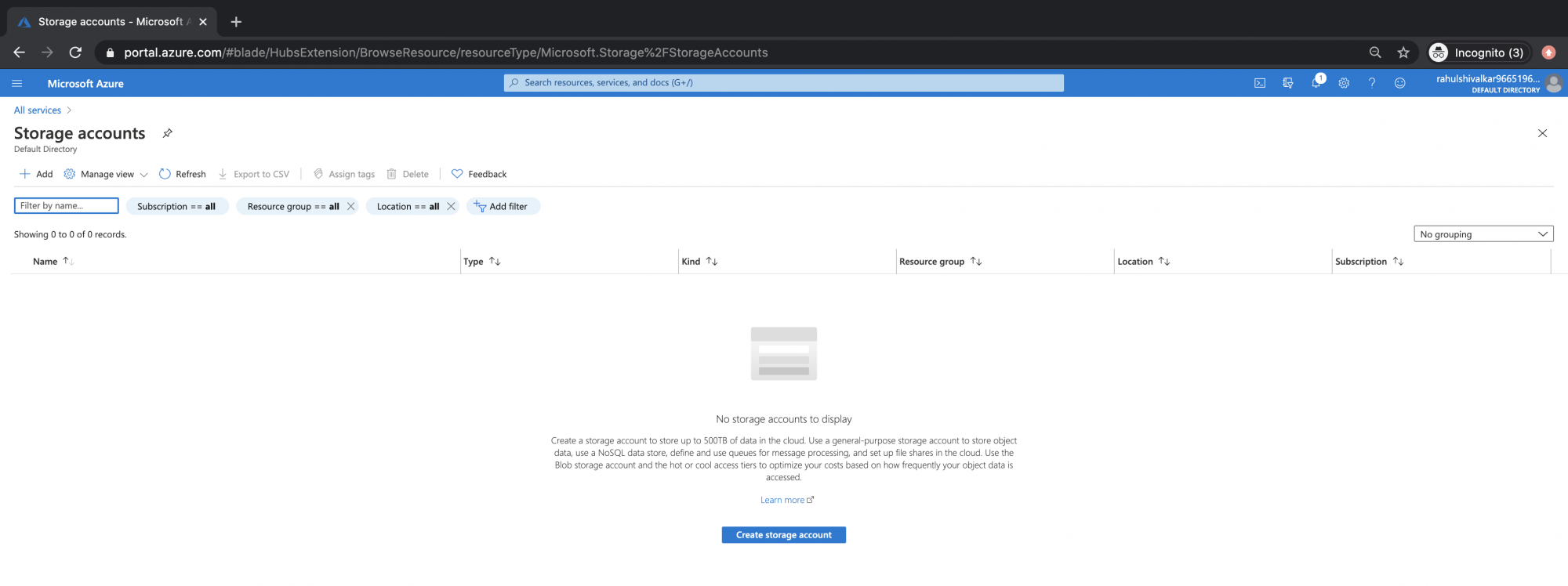Click "No storage accounts to display" text
The width and height of the screenshot is (1568, 586).
(x=784, y=419)
